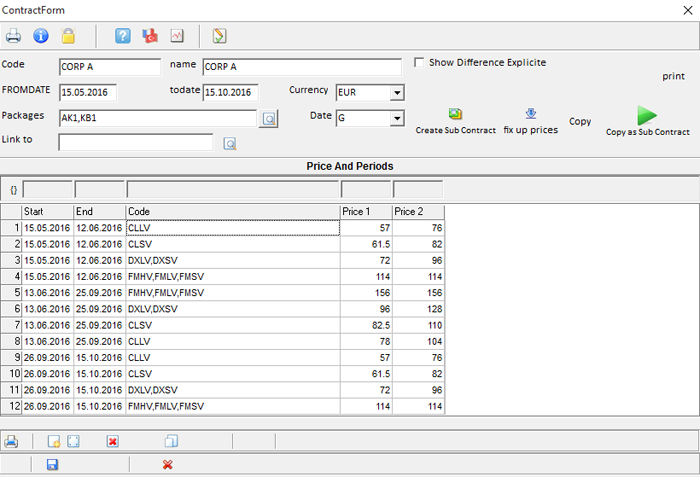Screen dimensions: 700x477
Task: Click the Packages lookup magnifier icon
Action: (x=269, y=119)
